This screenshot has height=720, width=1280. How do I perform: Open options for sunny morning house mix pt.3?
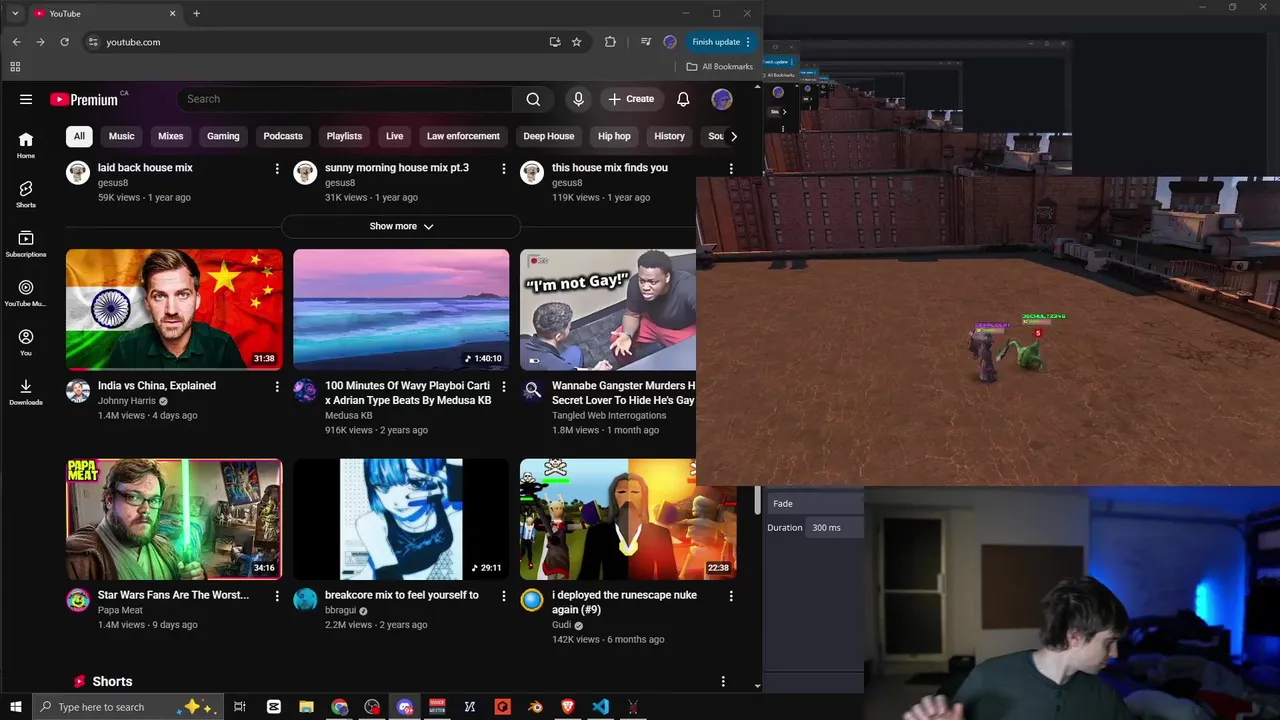point(504,169)
